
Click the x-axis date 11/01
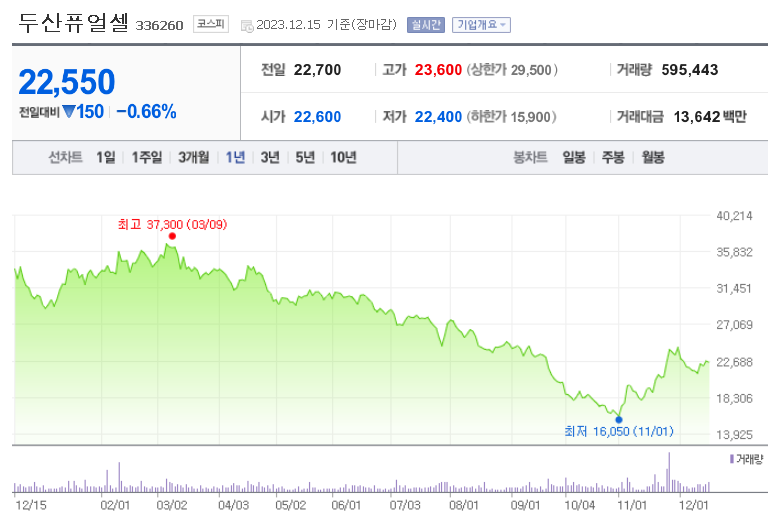(632, 505)
